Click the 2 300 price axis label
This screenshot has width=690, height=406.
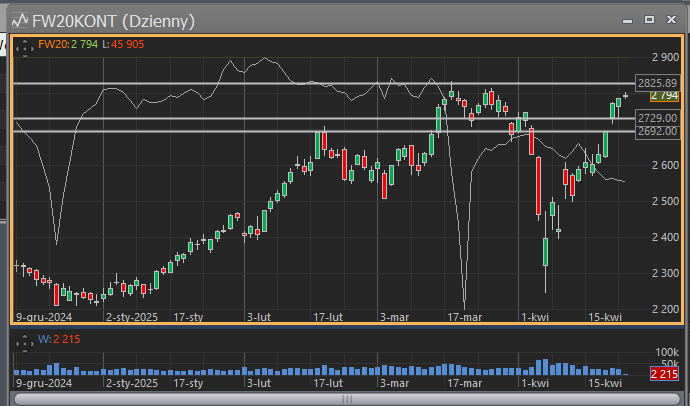coord(665,273)
